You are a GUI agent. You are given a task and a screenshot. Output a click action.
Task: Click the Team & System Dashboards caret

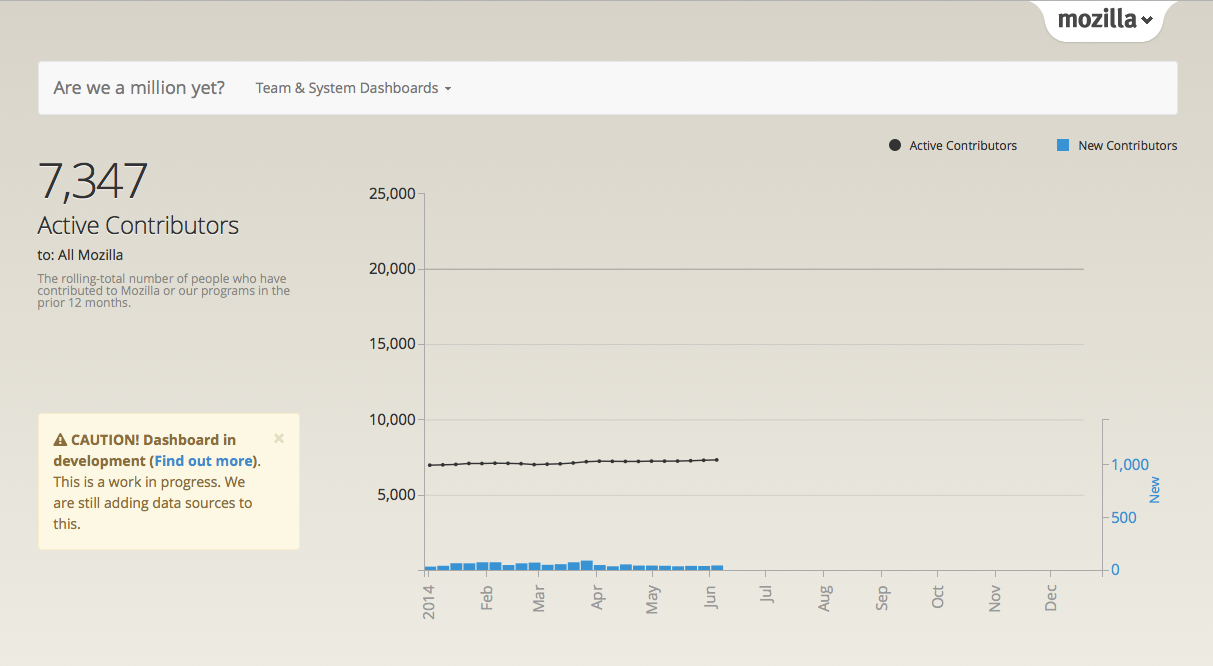(x=448, y=89)
